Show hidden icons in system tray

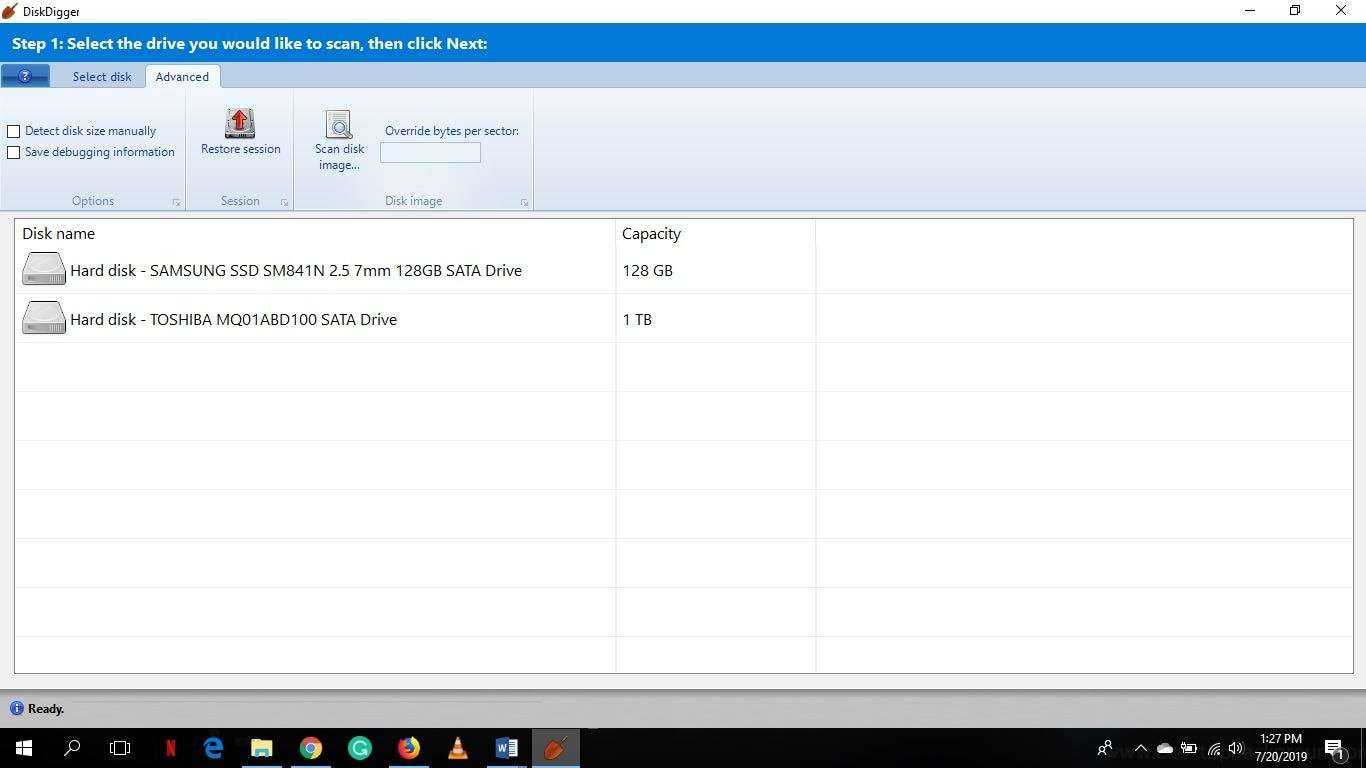coord(1140,748)
